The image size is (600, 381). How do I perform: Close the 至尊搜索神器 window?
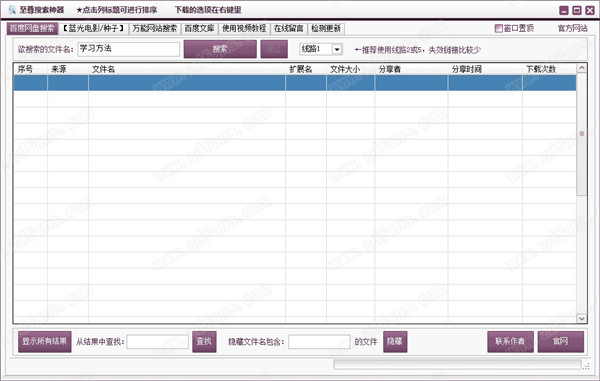[x=590, y=10]
